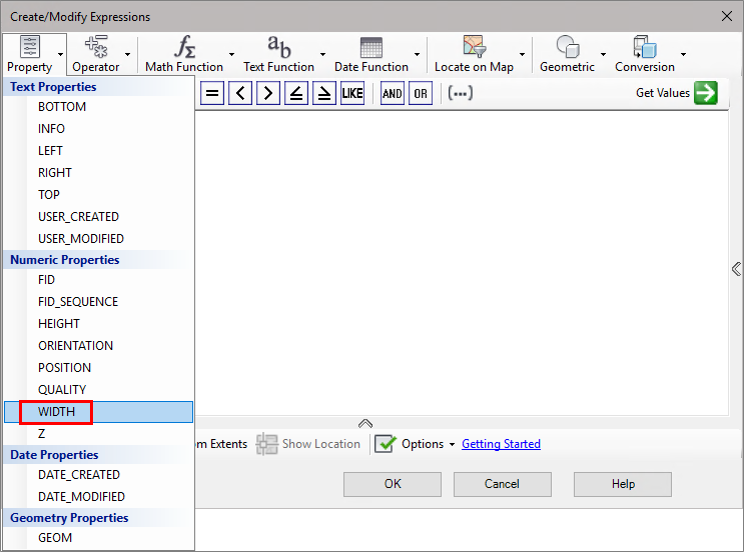Pick the TOP property
Image resolution: width=744 pixels, height=552 pixels.
click(98, 195)
